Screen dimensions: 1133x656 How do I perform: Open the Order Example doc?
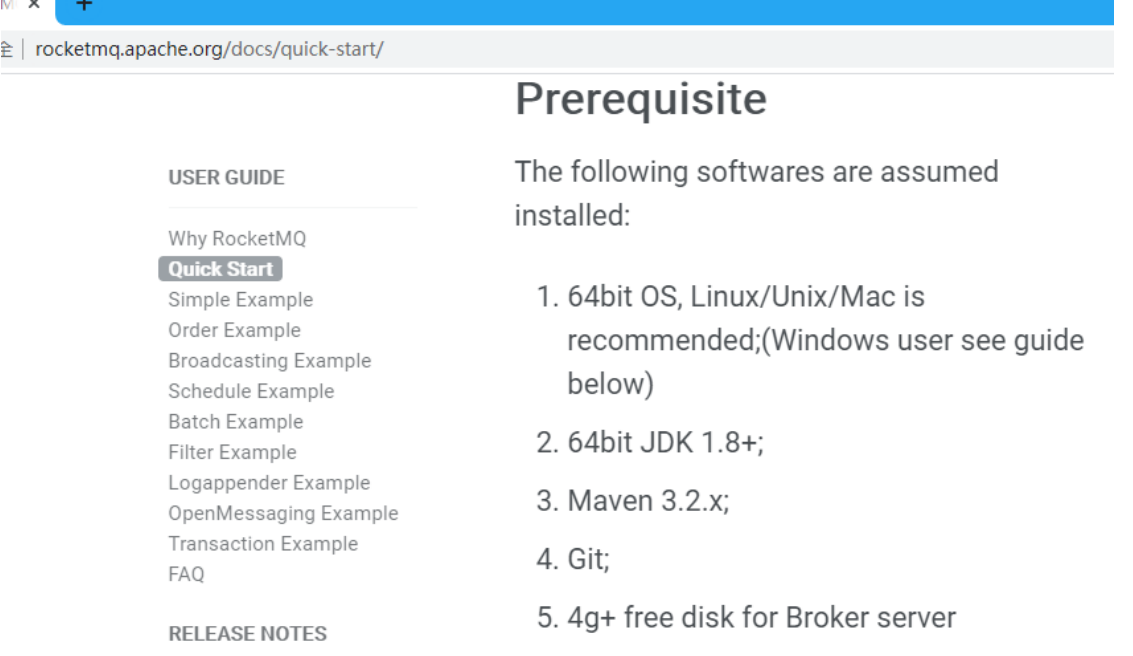234,330
